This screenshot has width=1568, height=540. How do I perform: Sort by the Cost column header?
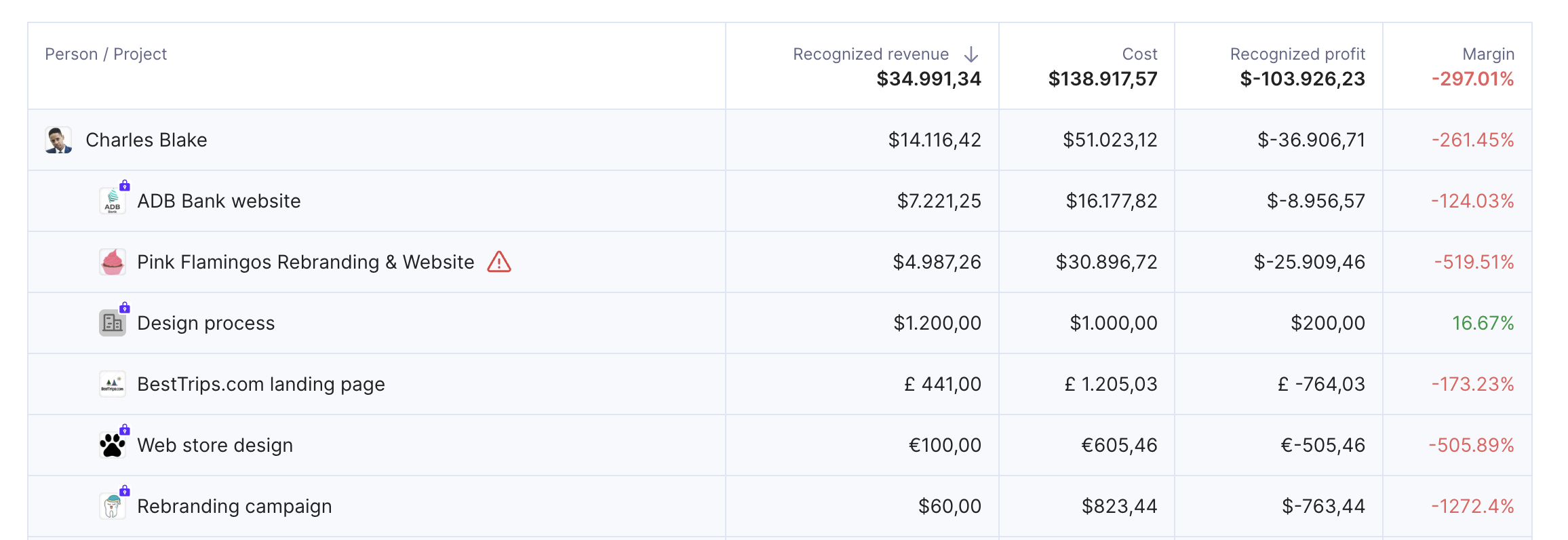[x=1139, y=54]
